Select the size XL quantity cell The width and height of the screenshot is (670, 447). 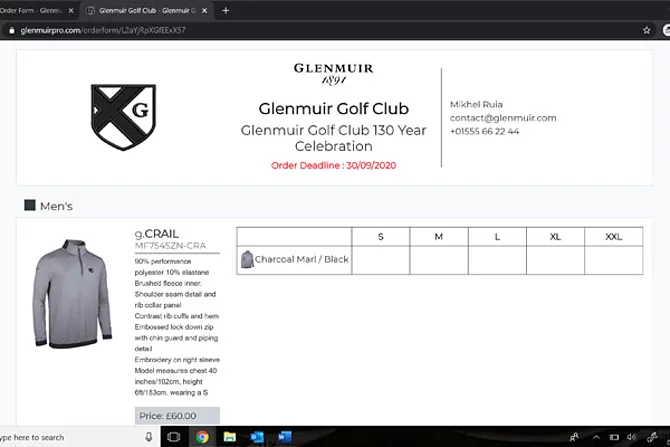pyautogui.click(x=555, y=260)
